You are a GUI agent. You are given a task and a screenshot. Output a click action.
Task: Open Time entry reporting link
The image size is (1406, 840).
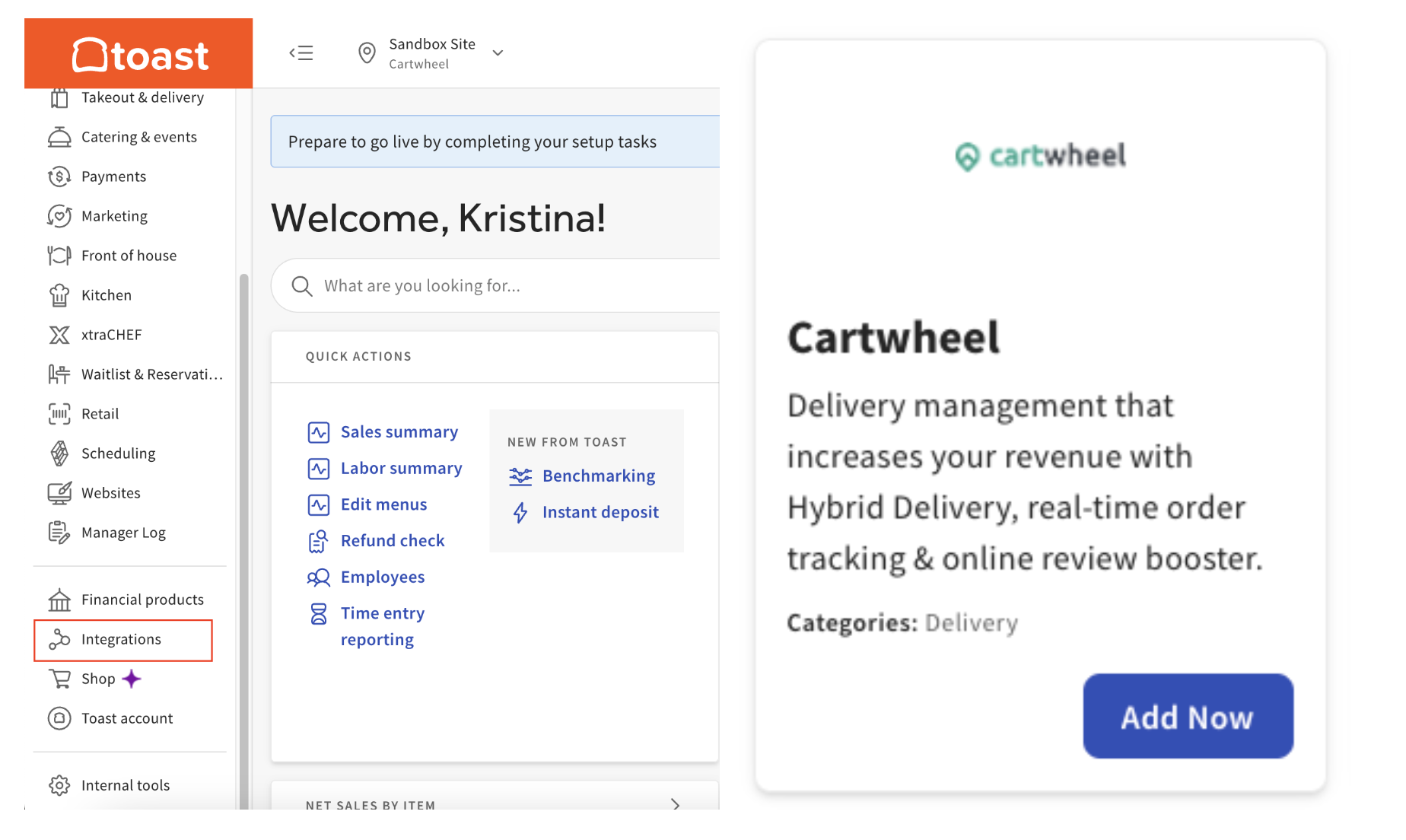383,626
